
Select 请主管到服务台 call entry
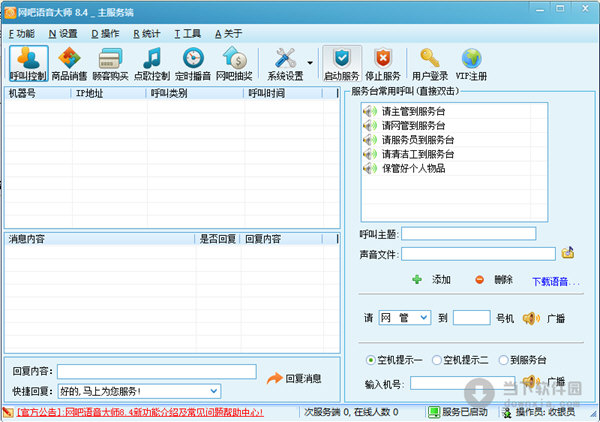click(x=414, y=111)
